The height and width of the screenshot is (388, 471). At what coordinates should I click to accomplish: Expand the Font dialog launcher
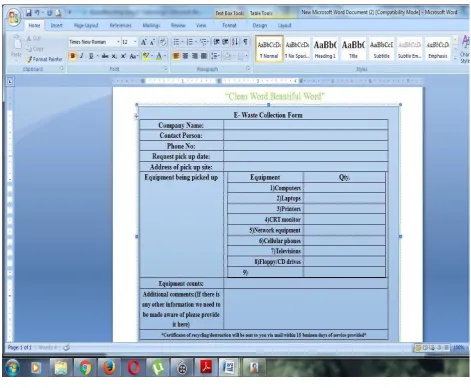[x=166, y=69]
